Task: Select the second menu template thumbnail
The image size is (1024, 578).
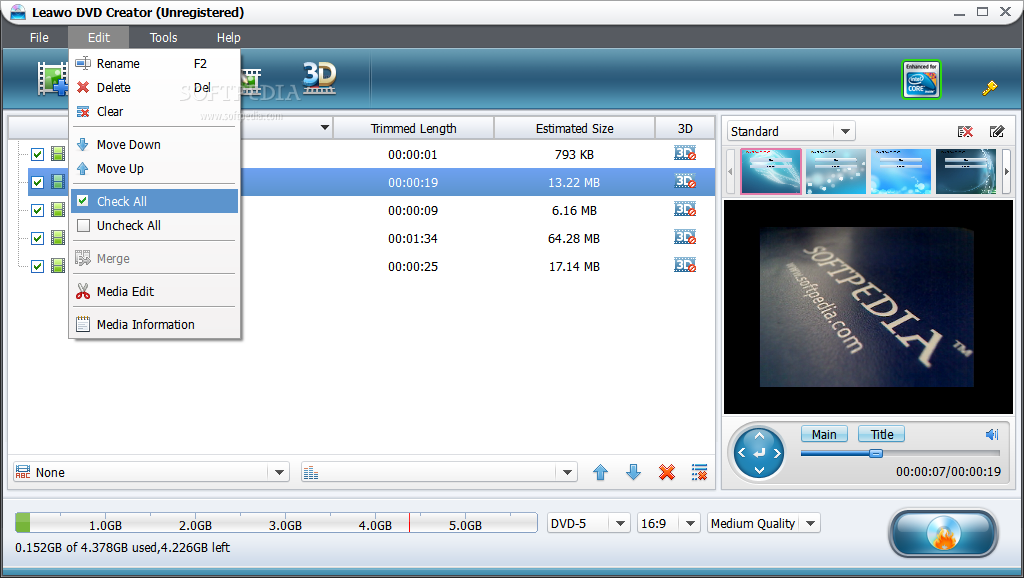Action: tap(836, 172)
